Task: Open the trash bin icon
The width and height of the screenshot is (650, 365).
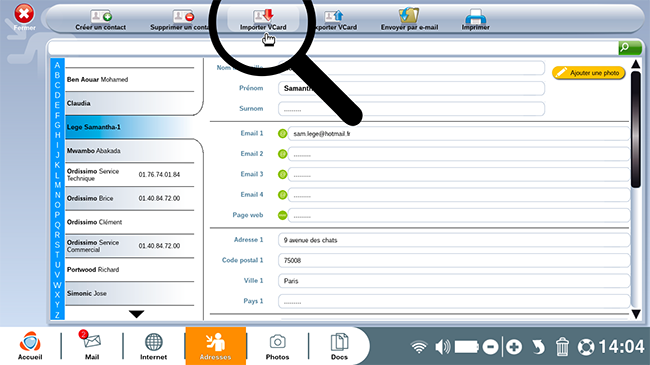Action: point(562,347)
